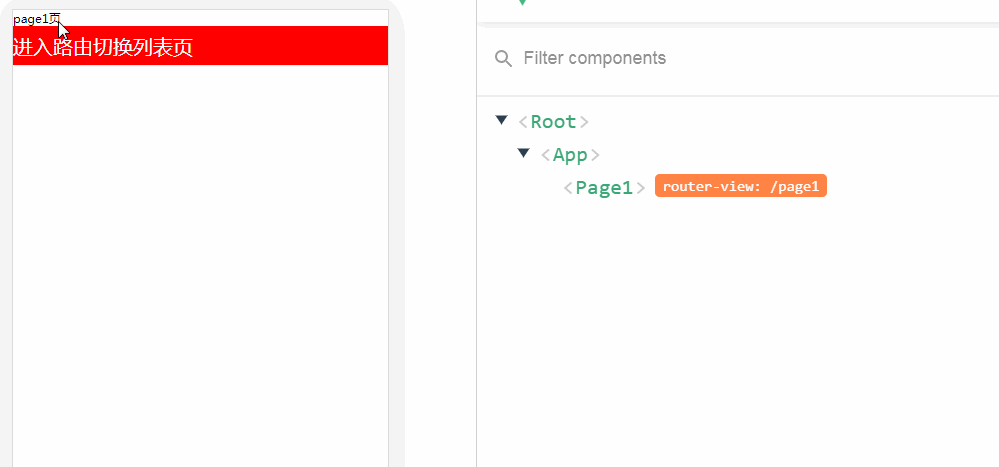Screen dimensions: 999x467
Task: Click the router-view: /page1 badge
Action: tap(740, 186)
